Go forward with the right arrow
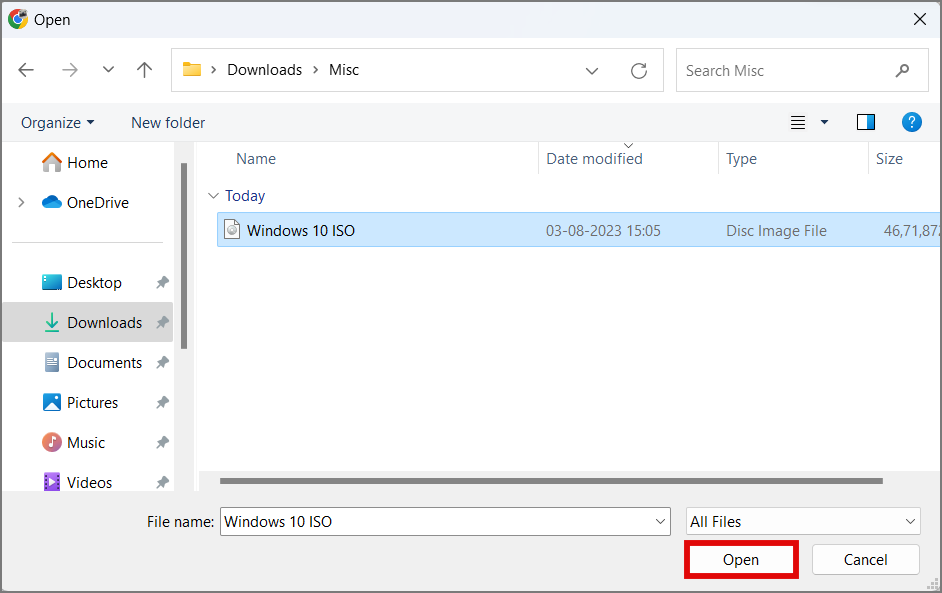942x593 pixels. 70,70
